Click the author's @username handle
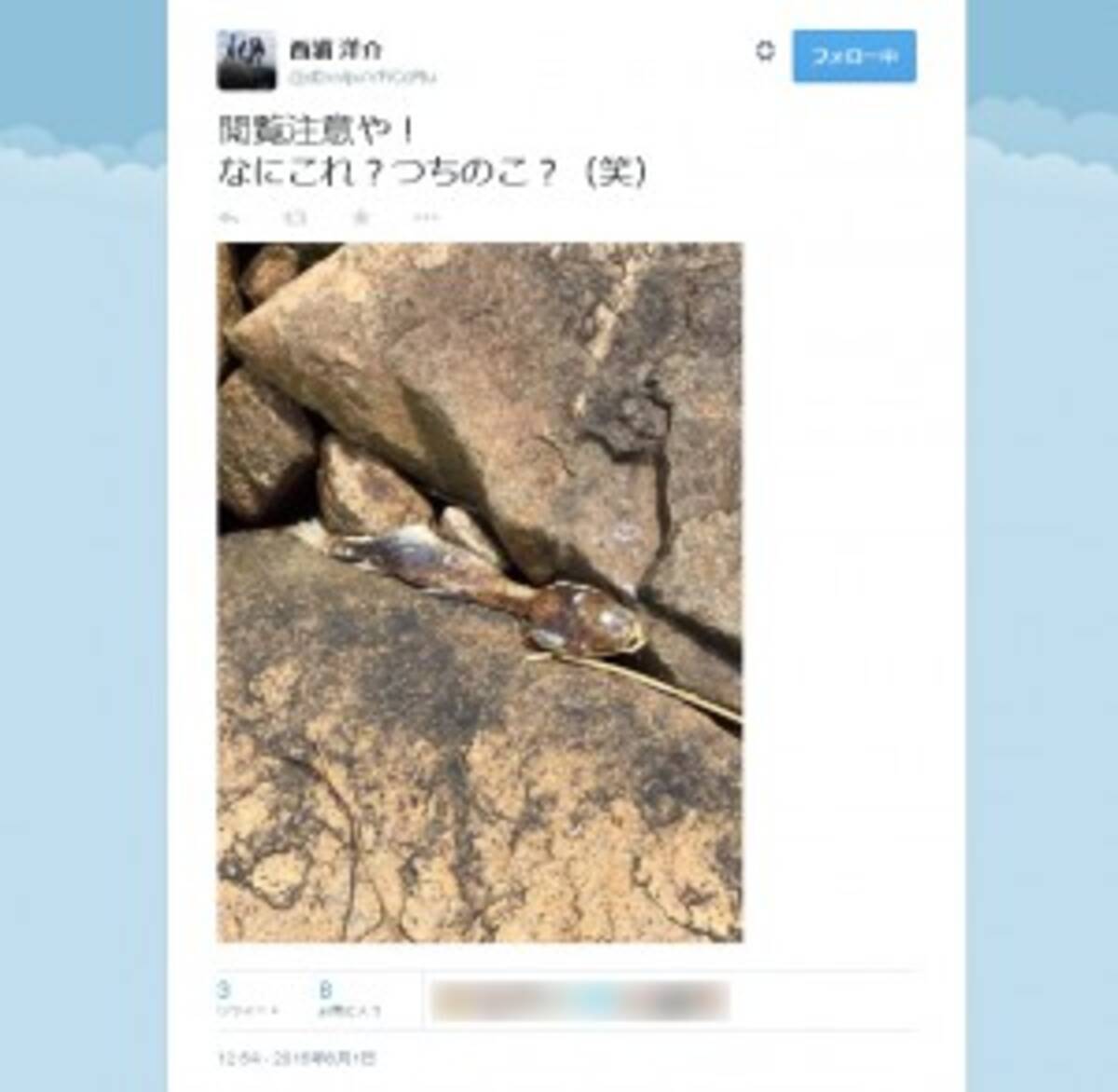1118x1092 pixels. (363, 76)
